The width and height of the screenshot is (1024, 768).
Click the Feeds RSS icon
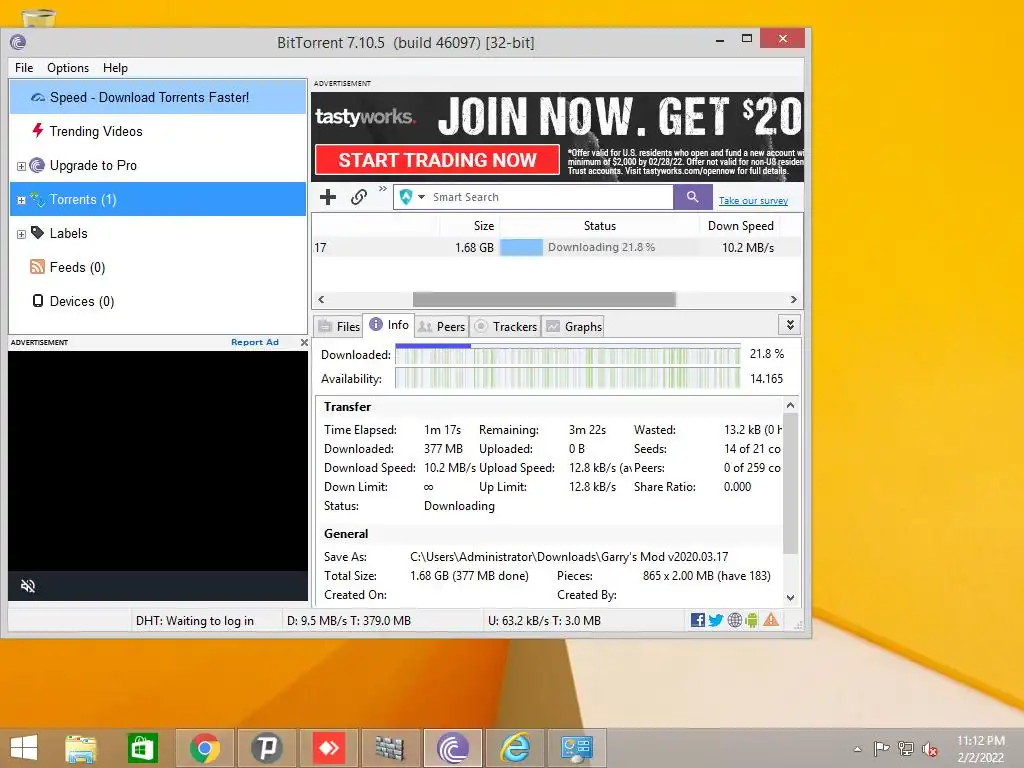(37, 266)
